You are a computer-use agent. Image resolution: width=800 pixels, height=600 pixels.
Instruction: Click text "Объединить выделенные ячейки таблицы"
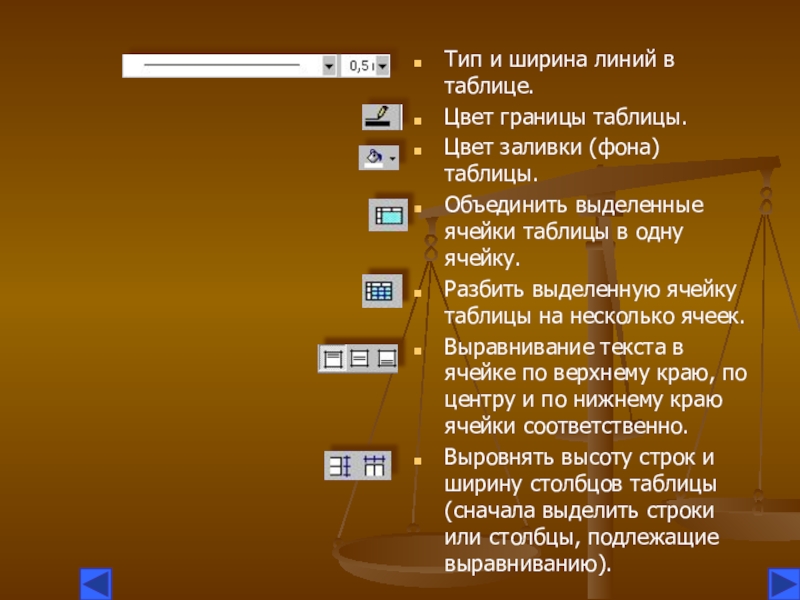(573, 218)
